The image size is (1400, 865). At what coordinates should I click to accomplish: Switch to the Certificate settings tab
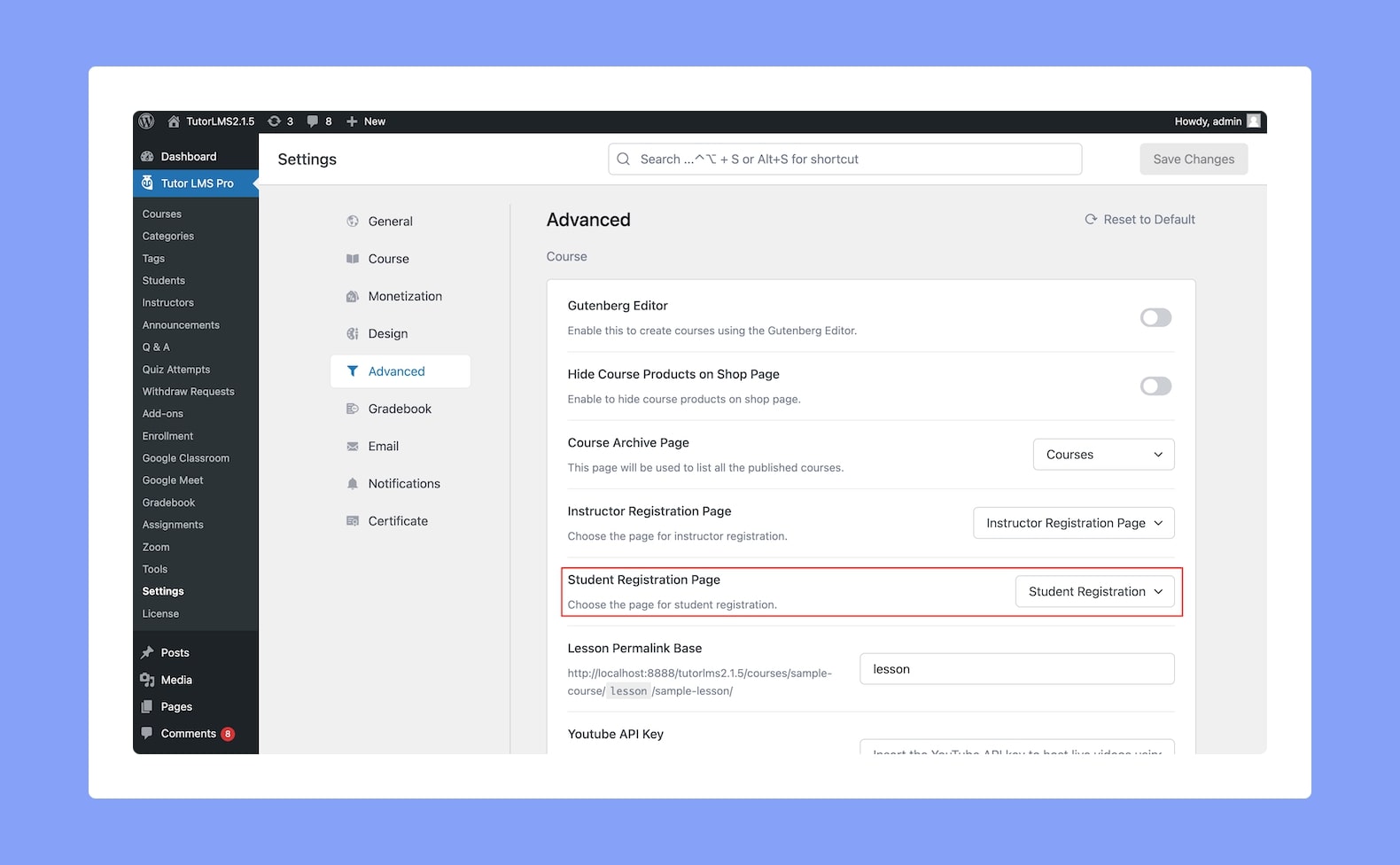[401, 521]
